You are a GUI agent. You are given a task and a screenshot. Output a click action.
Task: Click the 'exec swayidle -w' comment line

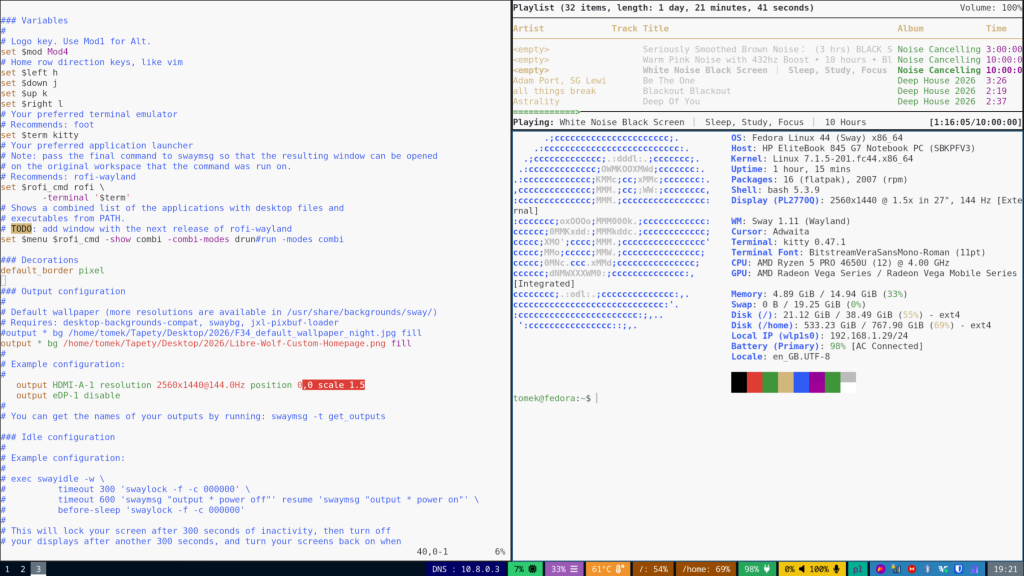point(52,479)
